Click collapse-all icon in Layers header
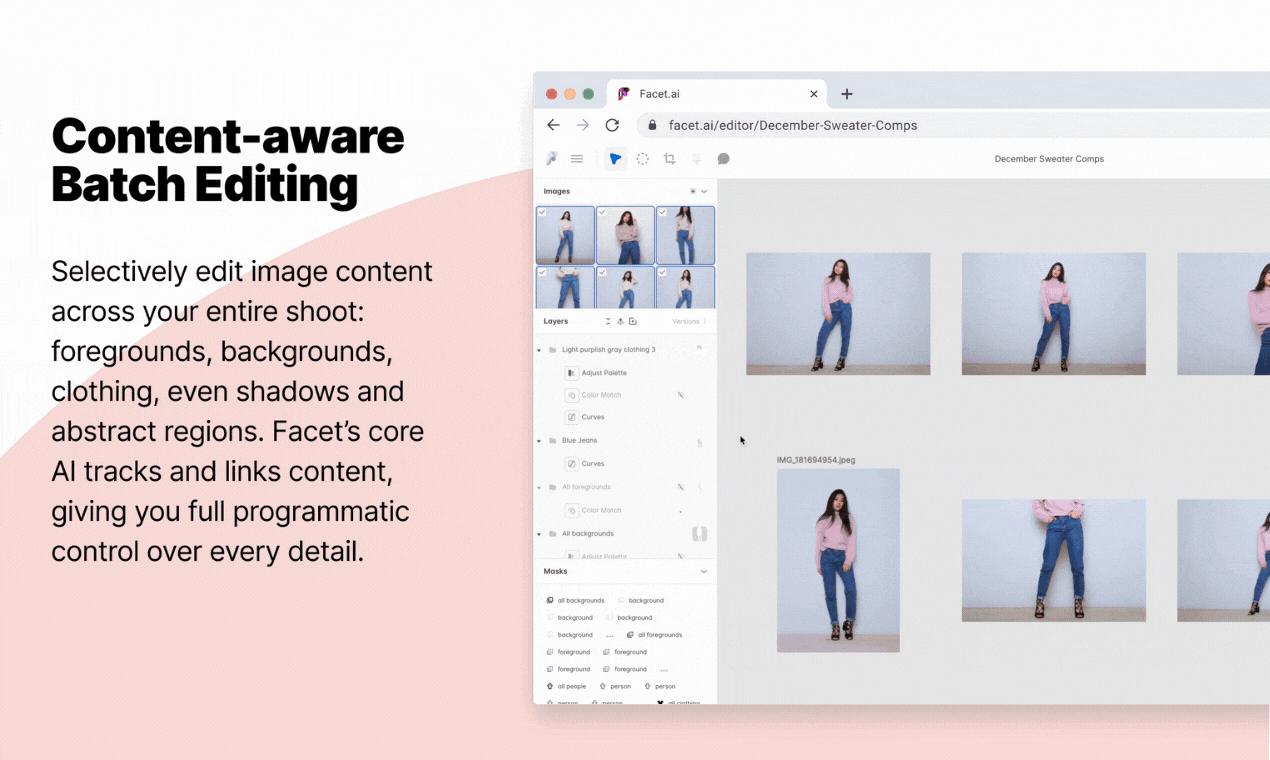Screen dimensions: 1270x760 tap(608, 322)
